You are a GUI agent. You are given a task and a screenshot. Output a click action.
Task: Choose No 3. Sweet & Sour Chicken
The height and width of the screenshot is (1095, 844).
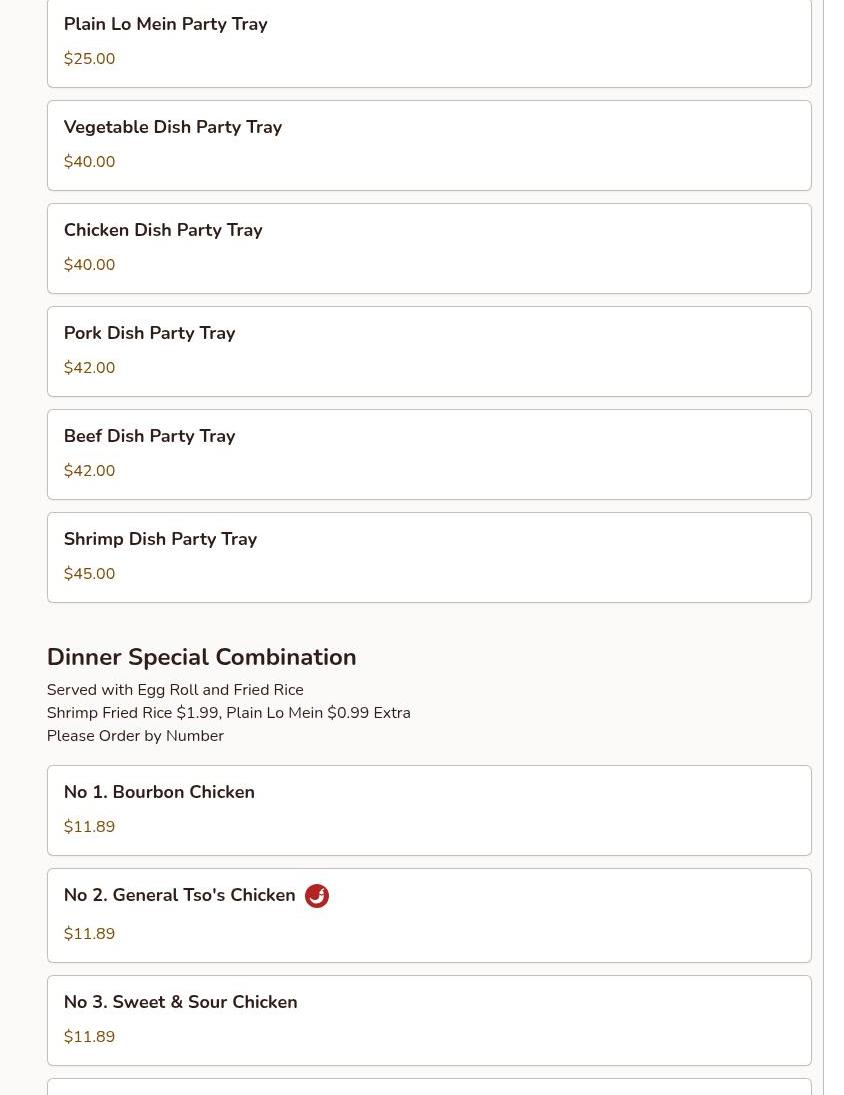[180, 1002]
